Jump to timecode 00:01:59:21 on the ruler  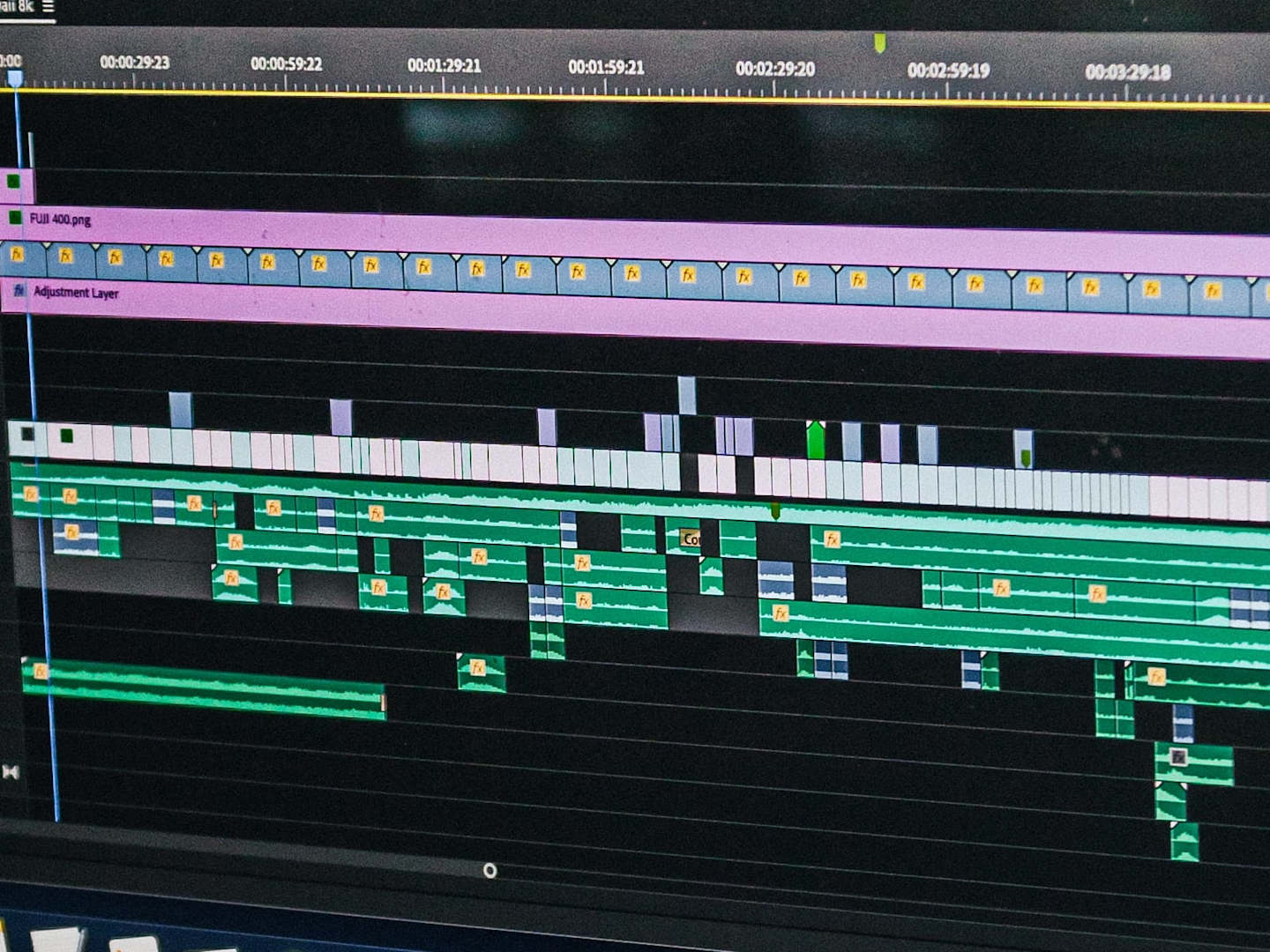click(606, 67)
